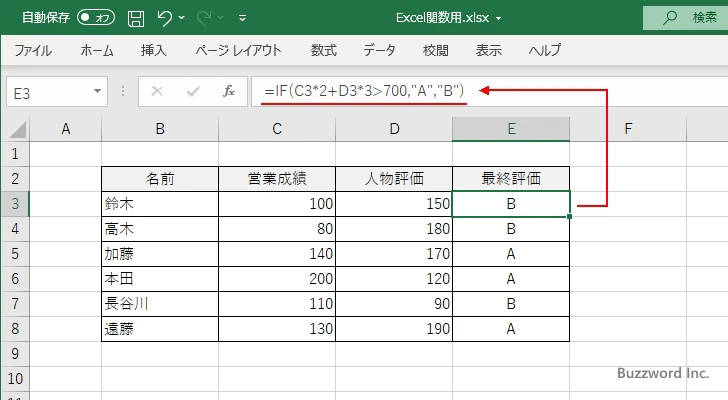The image size is (728, 400).
Task: Select row 8 header
Action: [x=15, y=329]
